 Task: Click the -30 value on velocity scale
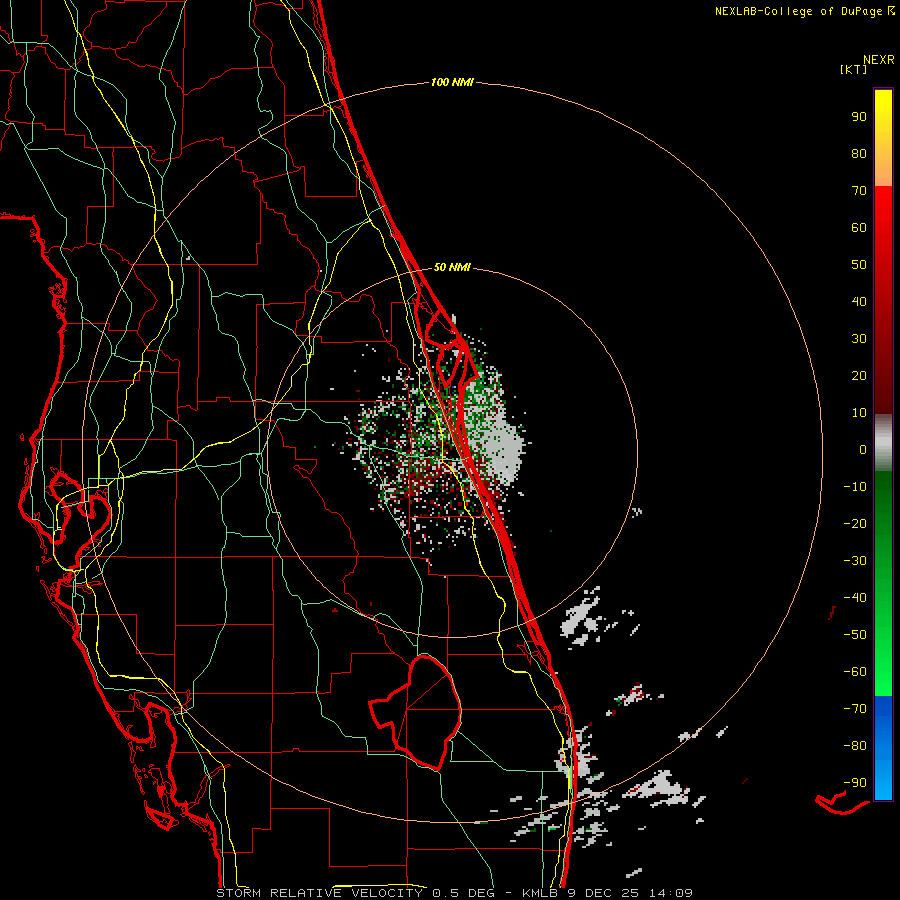pyautogui.click(x=855, y=561)
